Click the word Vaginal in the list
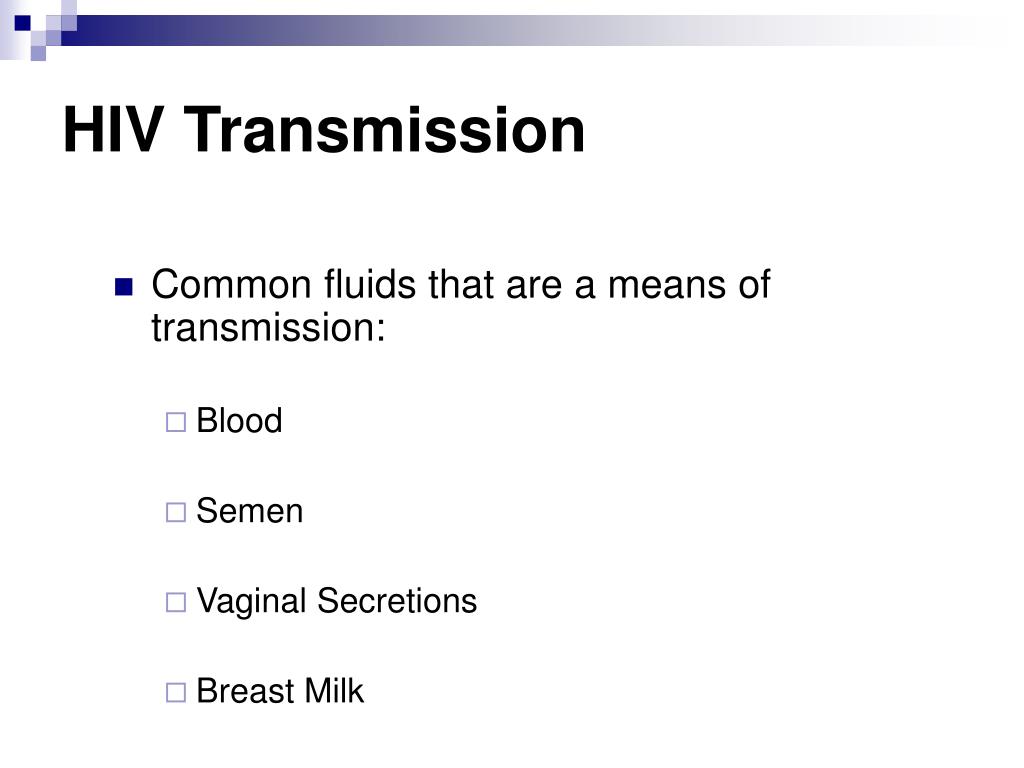 tap(251, 601)
